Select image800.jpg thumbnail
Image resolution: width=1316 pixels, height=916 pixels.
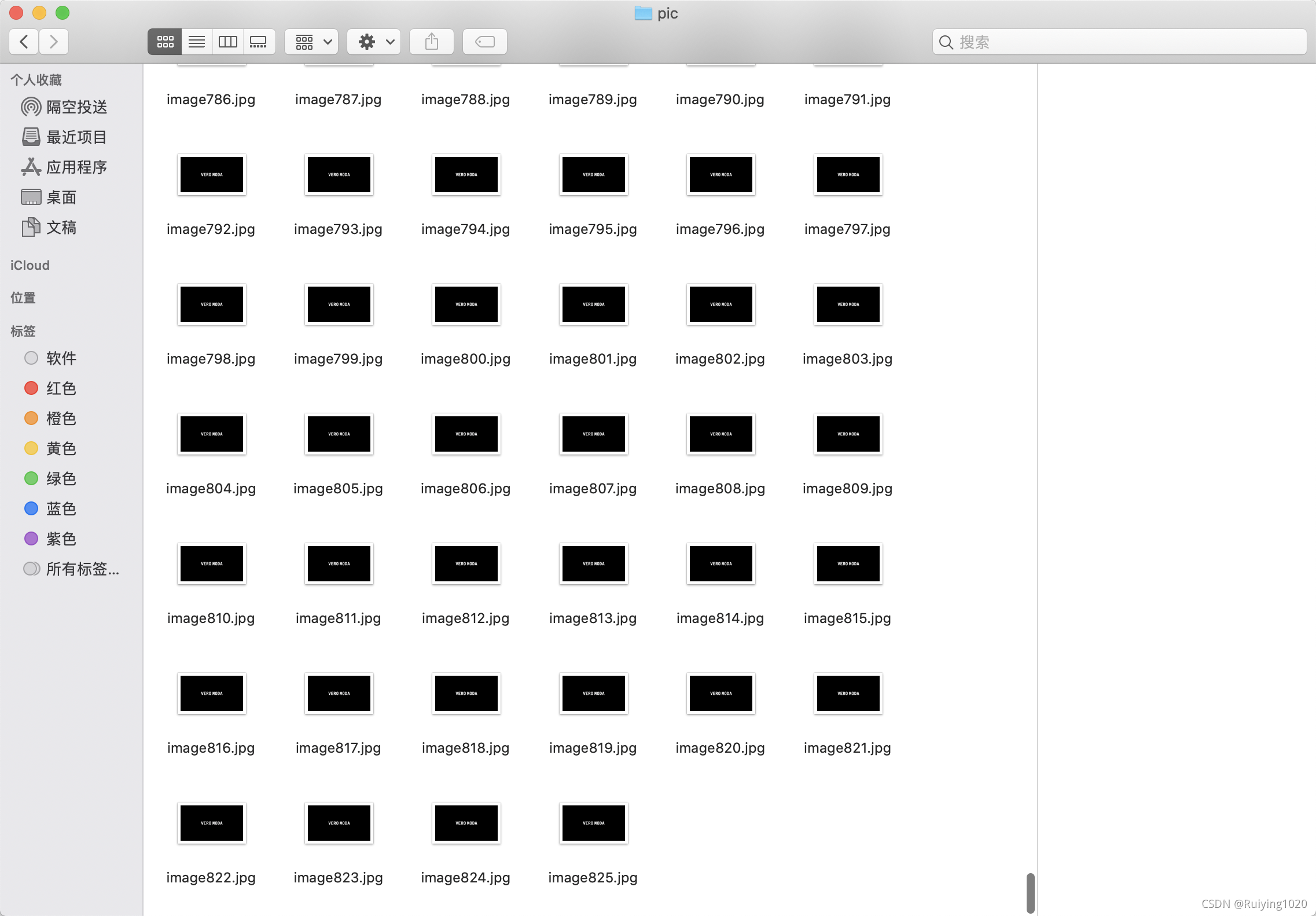point(466,304)
